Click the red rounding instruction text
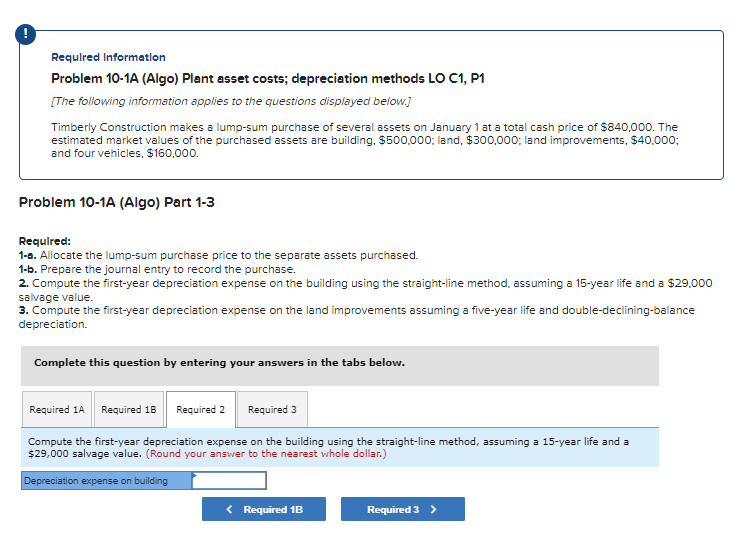 (266, 454)
